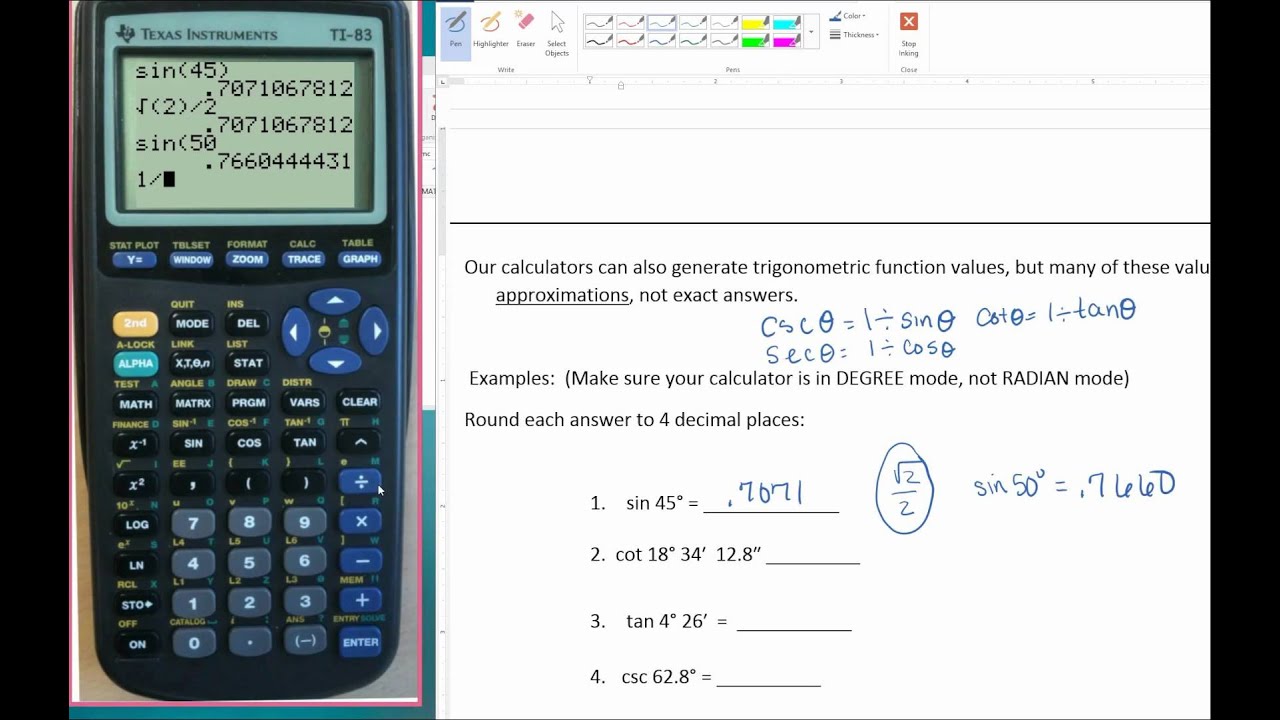The height and width of the screenshot is (720, 1280).
Task: Click the calculator DEL key
Action: pos(248,324)
